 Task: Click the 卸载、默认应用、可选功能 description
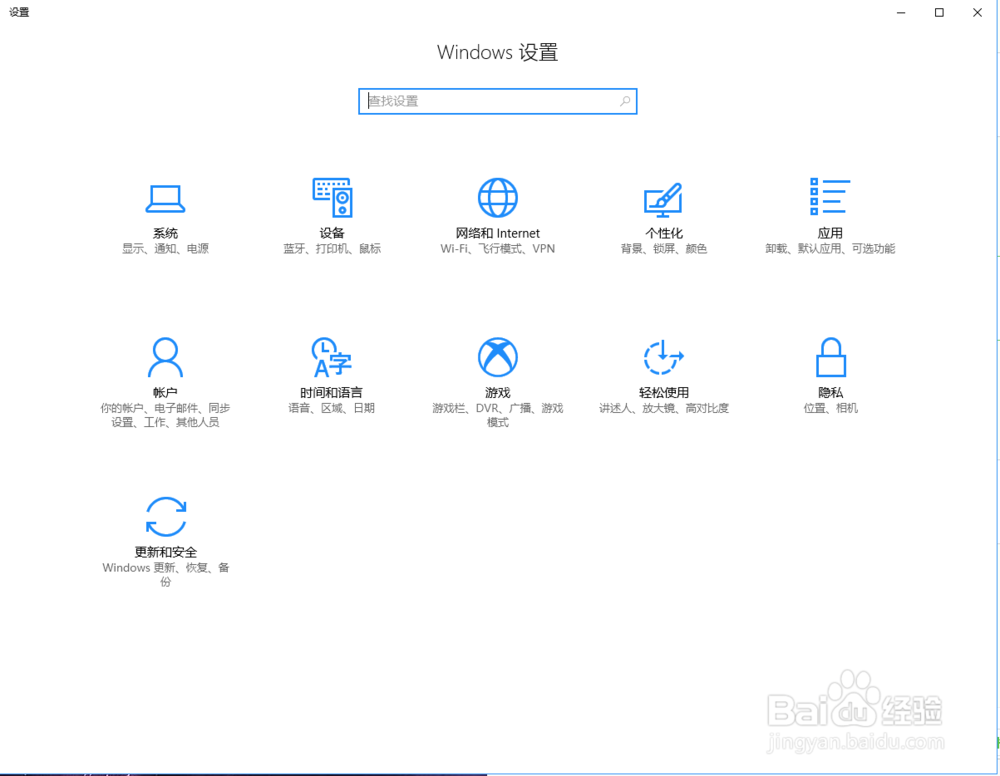(x=830, y=249)
